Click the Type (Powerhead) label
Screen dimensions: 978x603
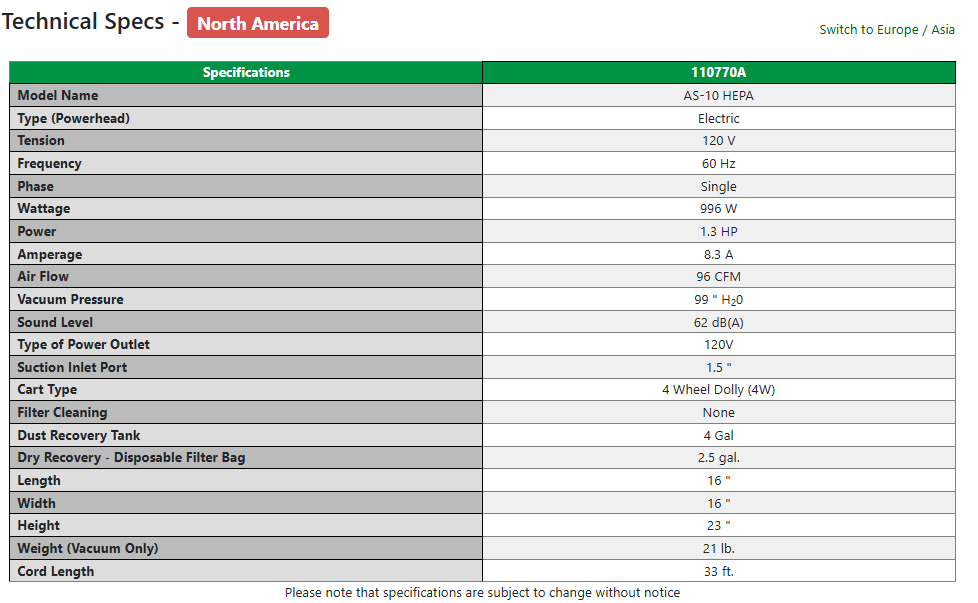pyautogui.click(x=74, y=118)
